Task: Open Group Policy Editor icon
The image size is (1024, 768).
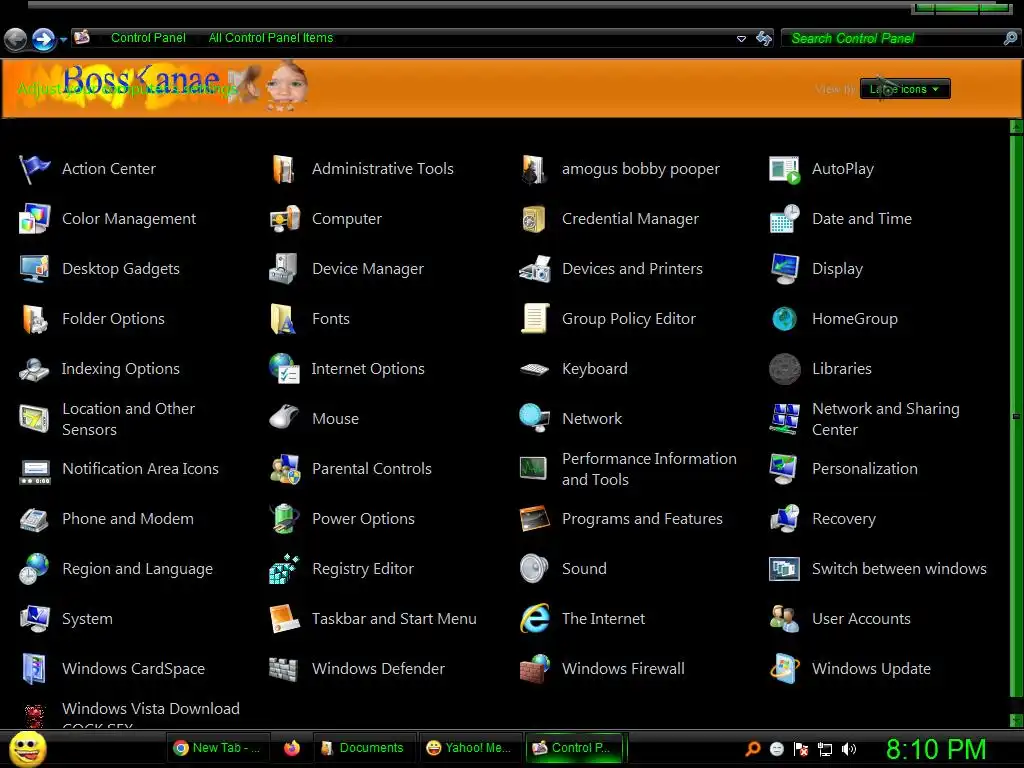Action: 535,319
